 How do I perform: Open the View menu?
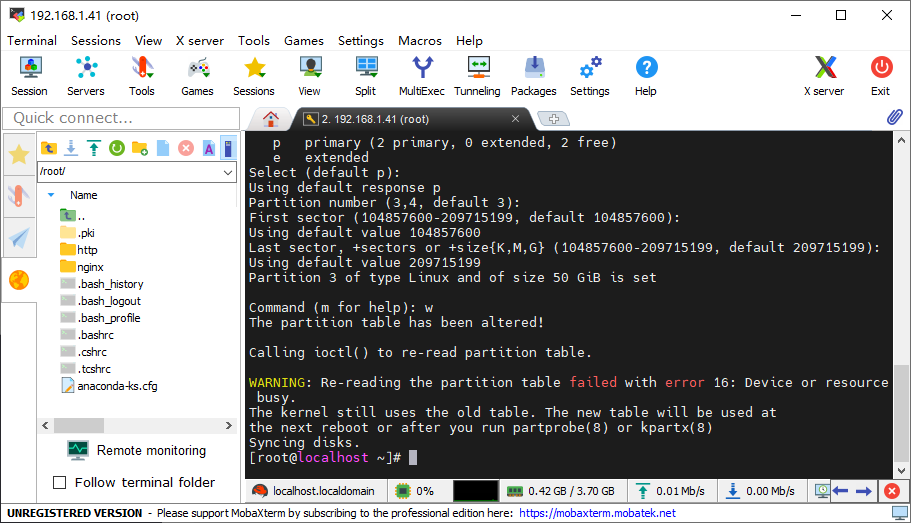click(x=149, y=41)
